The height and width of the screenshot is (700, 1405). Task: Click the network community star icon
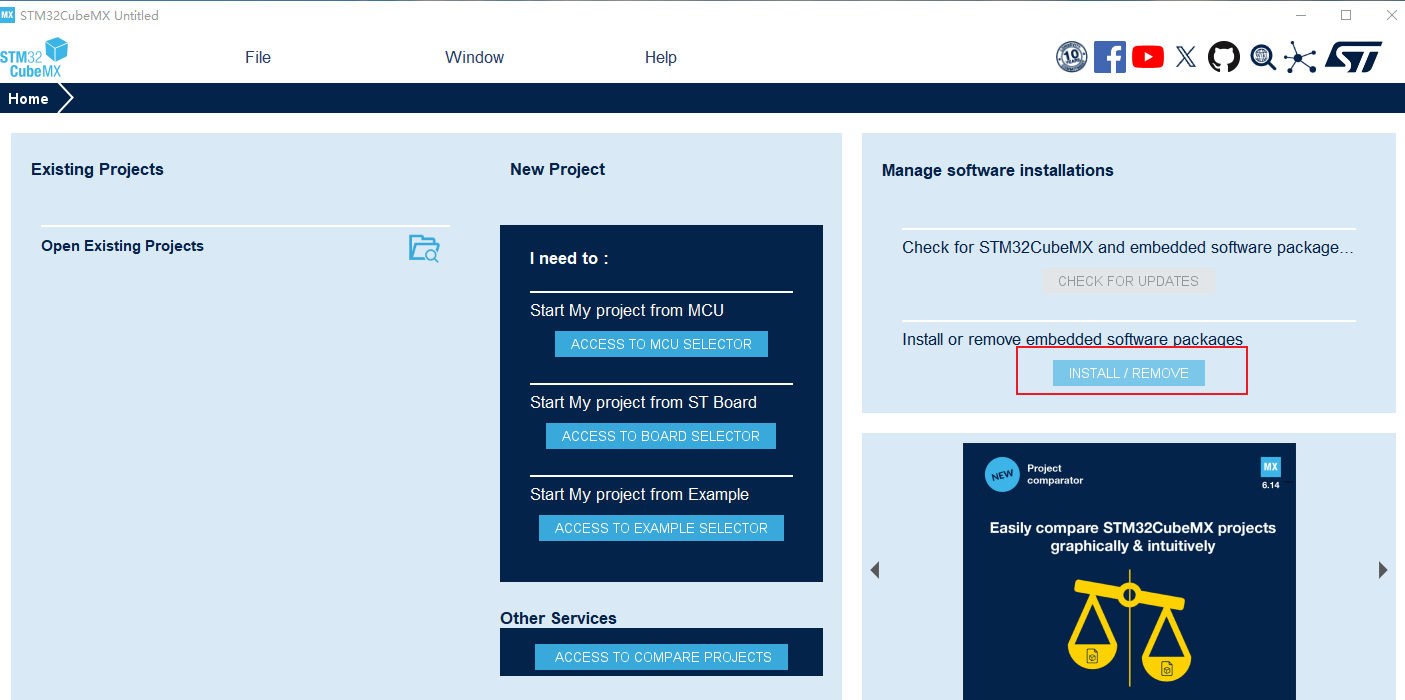click(1300, 57)
